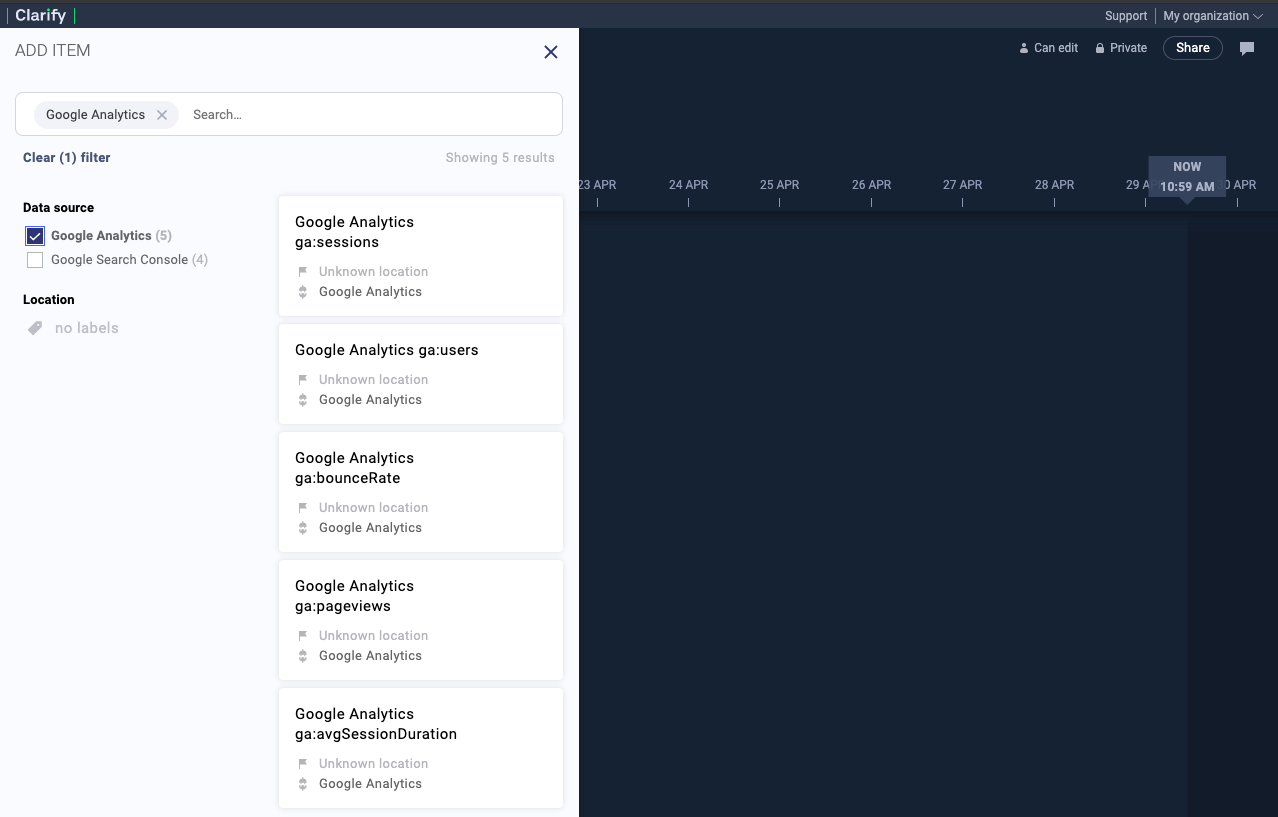Click the label tag icon under Location
Viewport: 1278px width, 817px height.
click(35, 328)
